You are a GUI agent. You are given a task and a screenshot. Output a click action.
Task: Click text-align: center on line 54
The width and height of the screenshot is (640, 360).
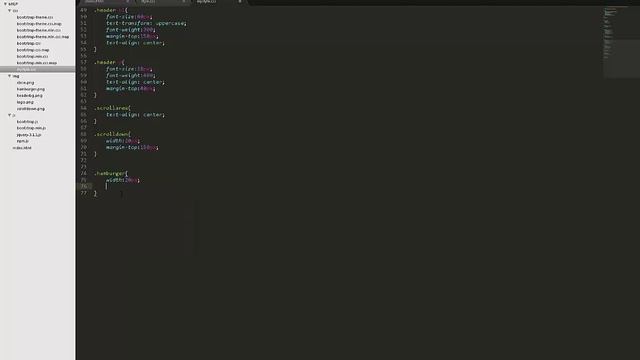pyautogui.click(x=136, y=43)
